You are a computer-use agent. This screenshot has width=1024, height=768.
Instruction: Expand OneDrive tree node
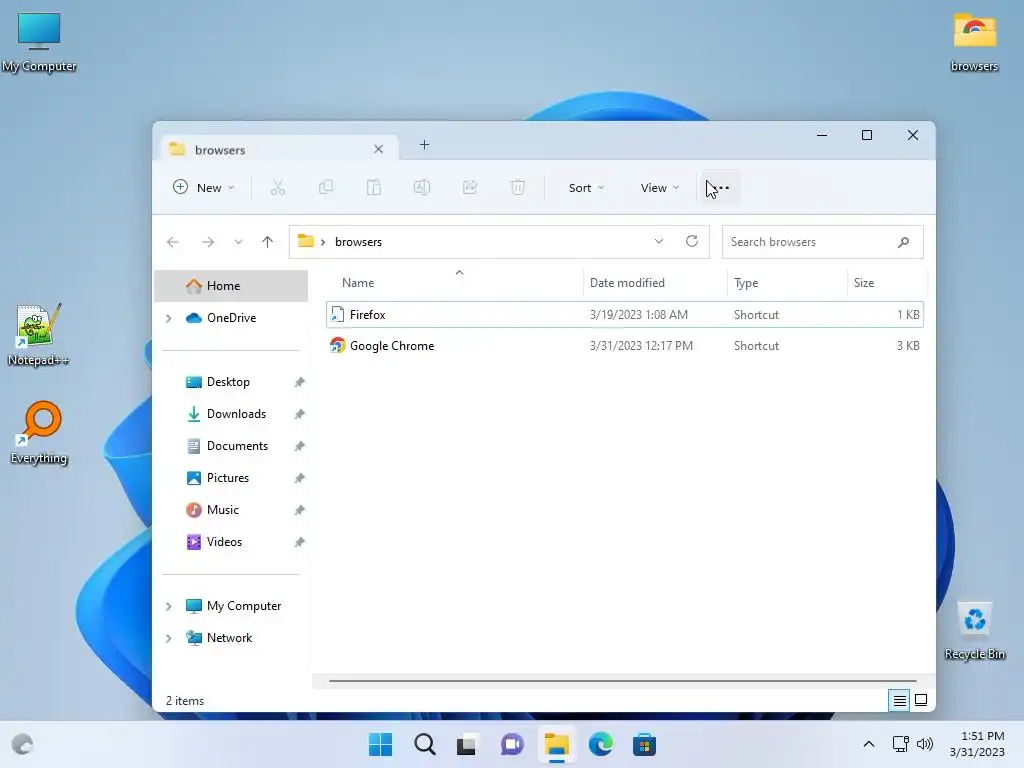pyautogui.click(x=168, y=318)
